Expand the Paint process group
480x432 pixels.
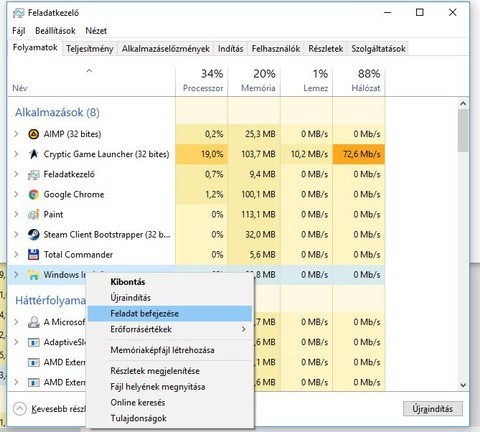click(16, 214)
